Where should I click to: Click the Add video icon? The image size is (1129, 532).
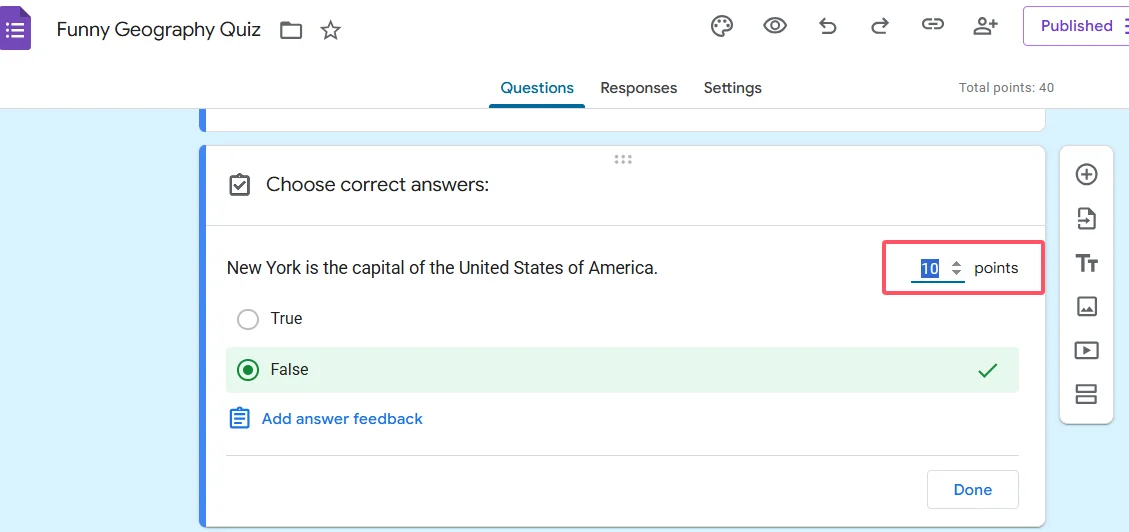[x=1086, y=351]
